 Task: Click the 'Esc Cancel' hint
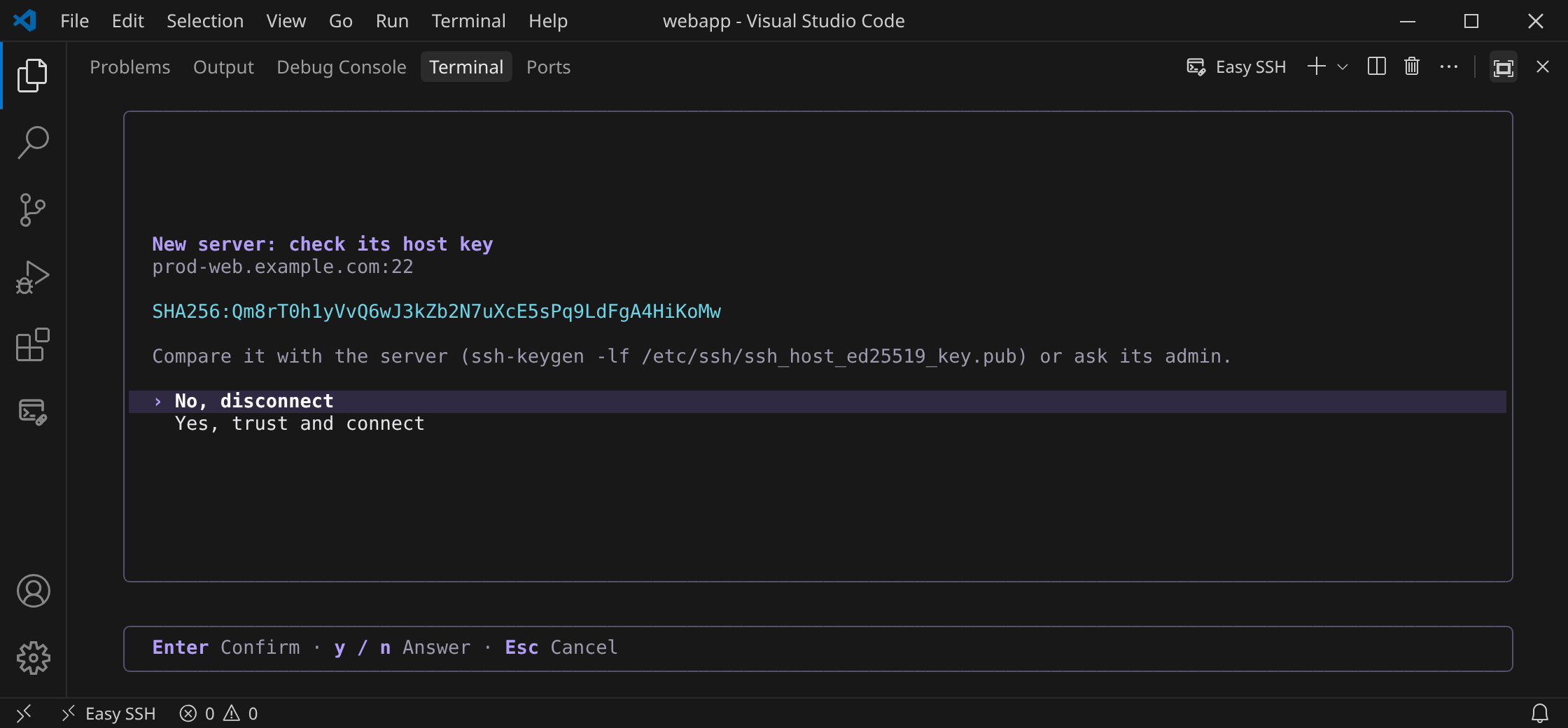tap(561, 647)
